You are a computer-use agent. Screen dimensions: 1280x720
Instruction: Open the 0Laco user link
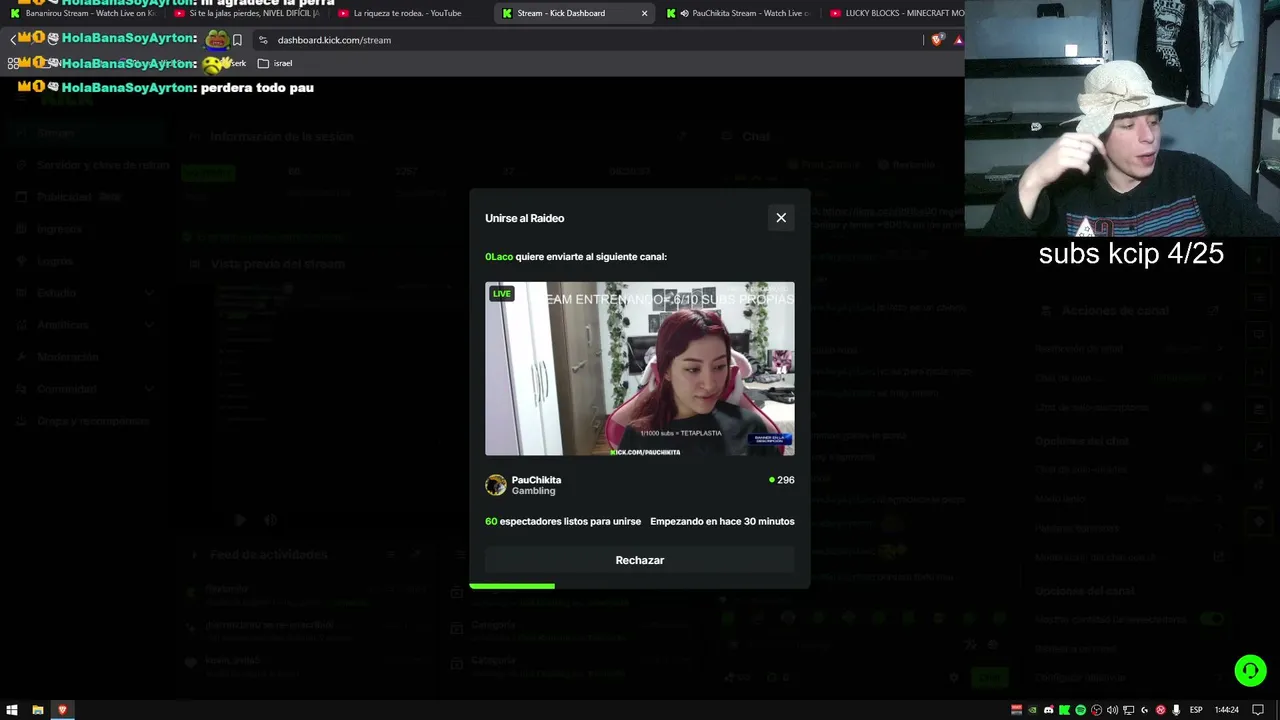499,257
